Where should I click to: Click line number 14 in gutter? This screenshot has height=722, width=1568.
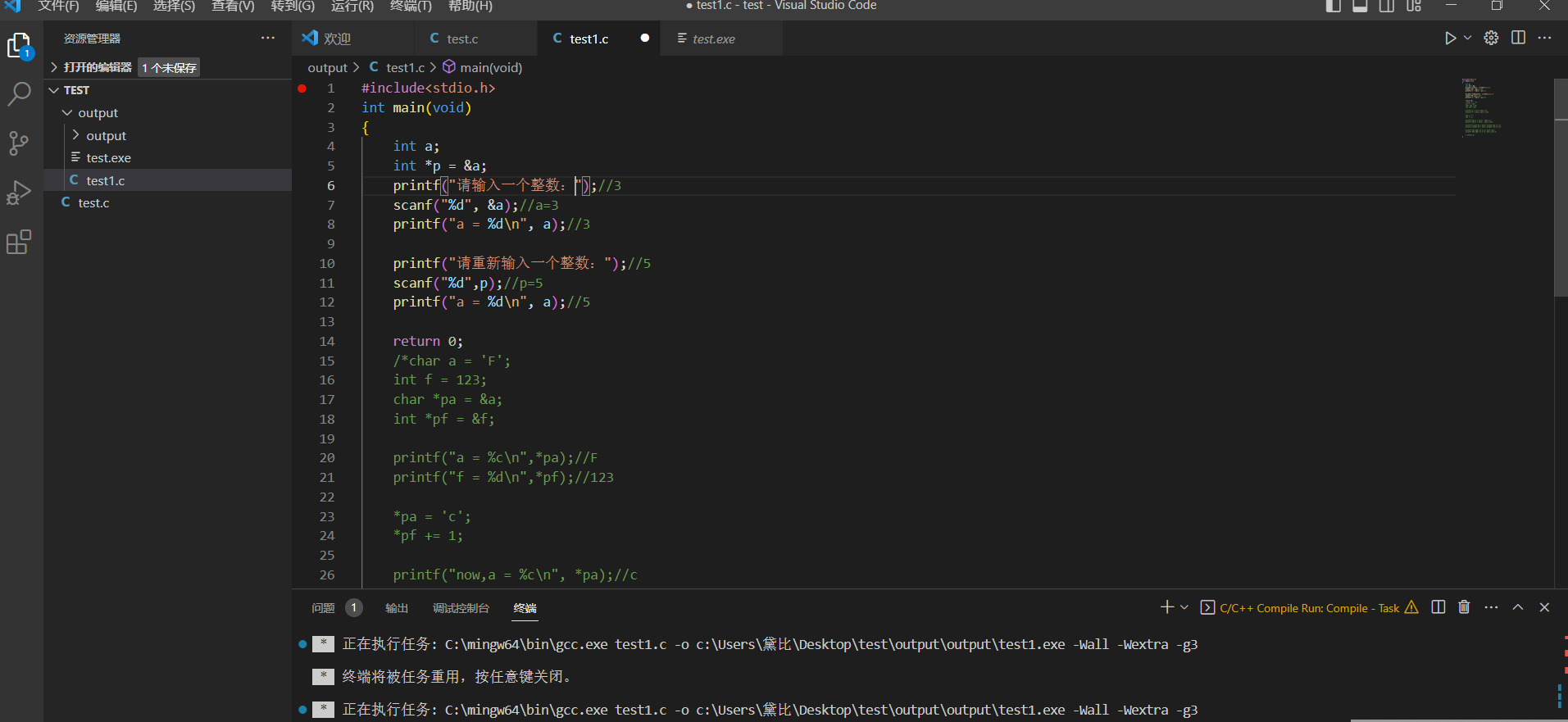pyautogui.click(x=327, y=342)
